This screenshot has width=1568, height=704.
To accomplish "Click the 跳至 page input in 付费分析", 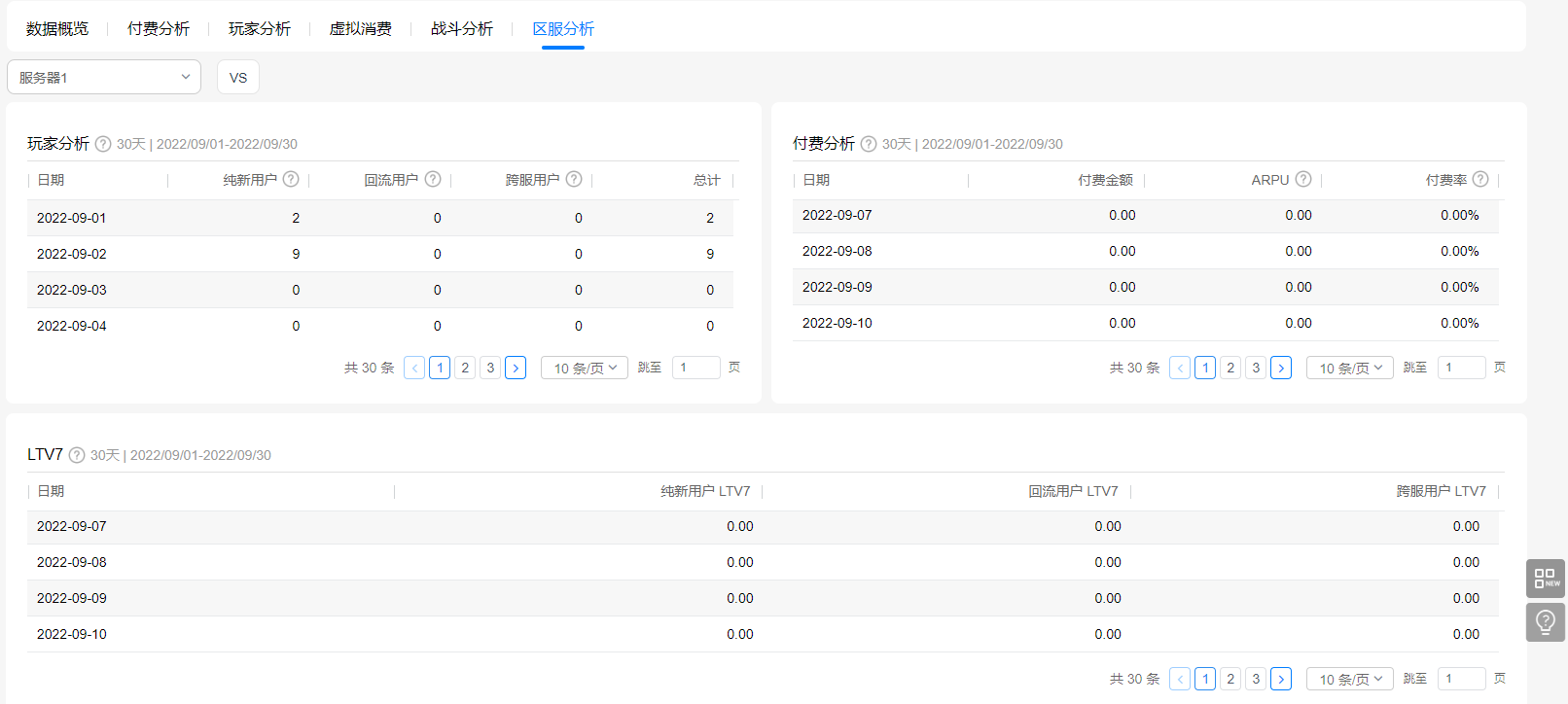I will (1461, 368).
